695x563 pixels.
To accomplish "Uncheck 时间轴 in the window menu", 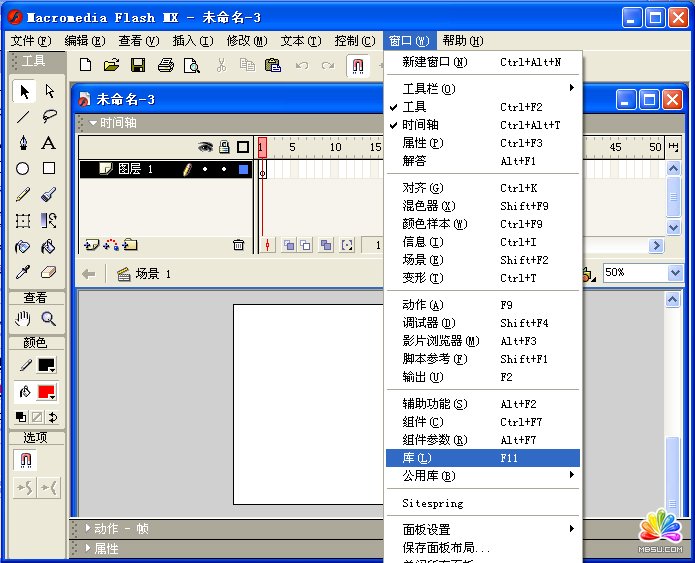I will [x=421, y=125].
